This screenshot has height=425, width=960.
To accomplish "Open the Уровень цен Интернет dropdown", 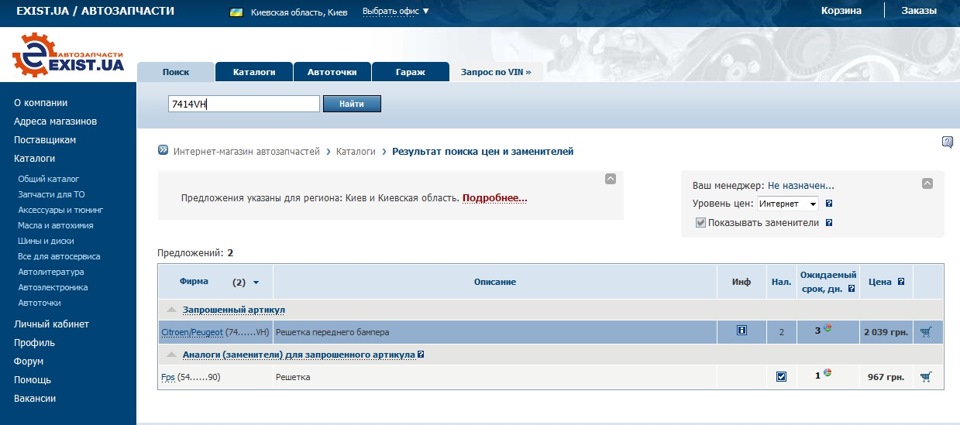I will pyautogui.click(x=788, y=204).
